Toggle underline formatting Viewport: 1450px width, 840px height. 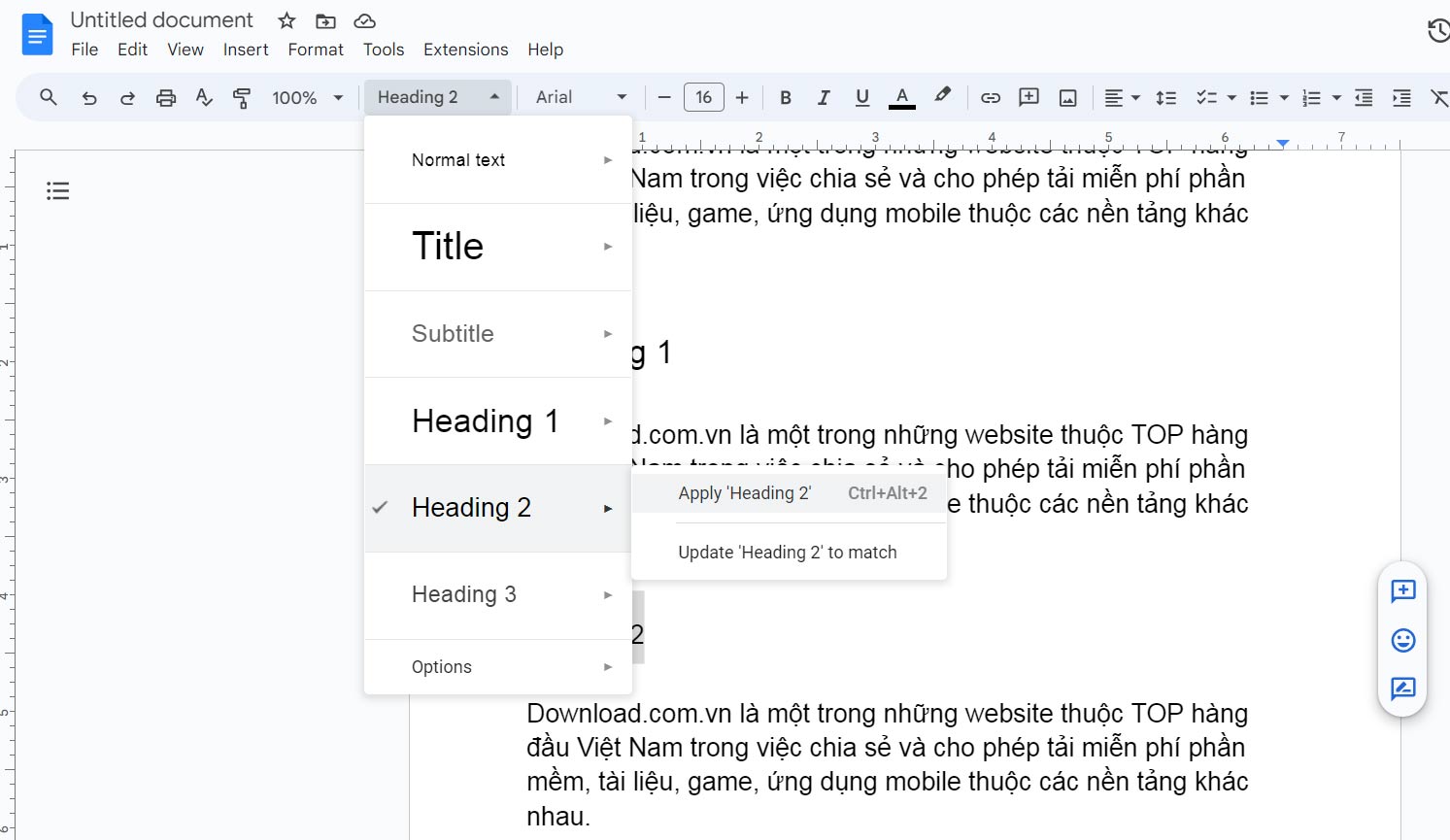pos(862,97)
